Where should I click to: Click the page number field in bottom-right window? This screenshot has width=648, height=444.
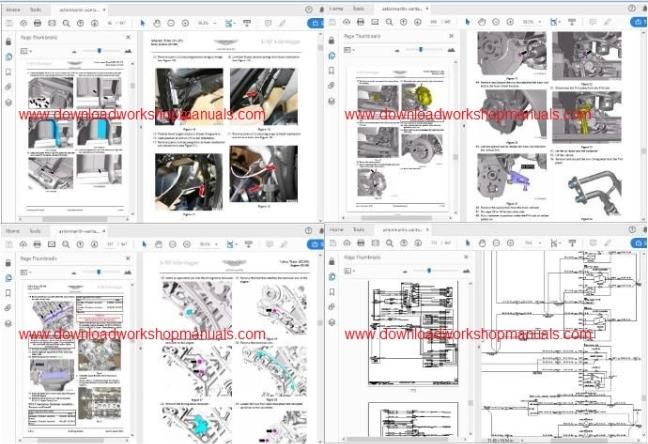click(x=434, y=243)
